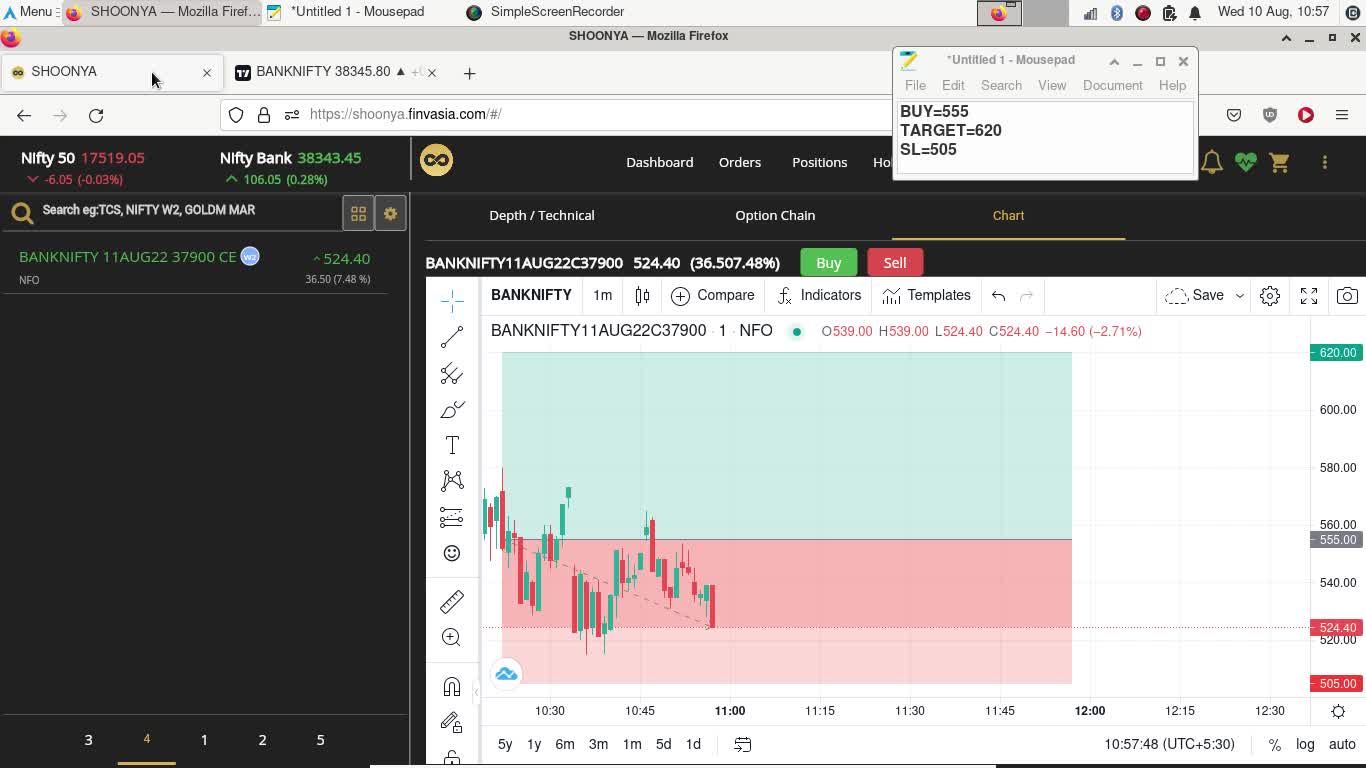The height and width of the screenshot is (768, 1366).
Task: Open the emoji icons tool
Action: coord(452,553)
